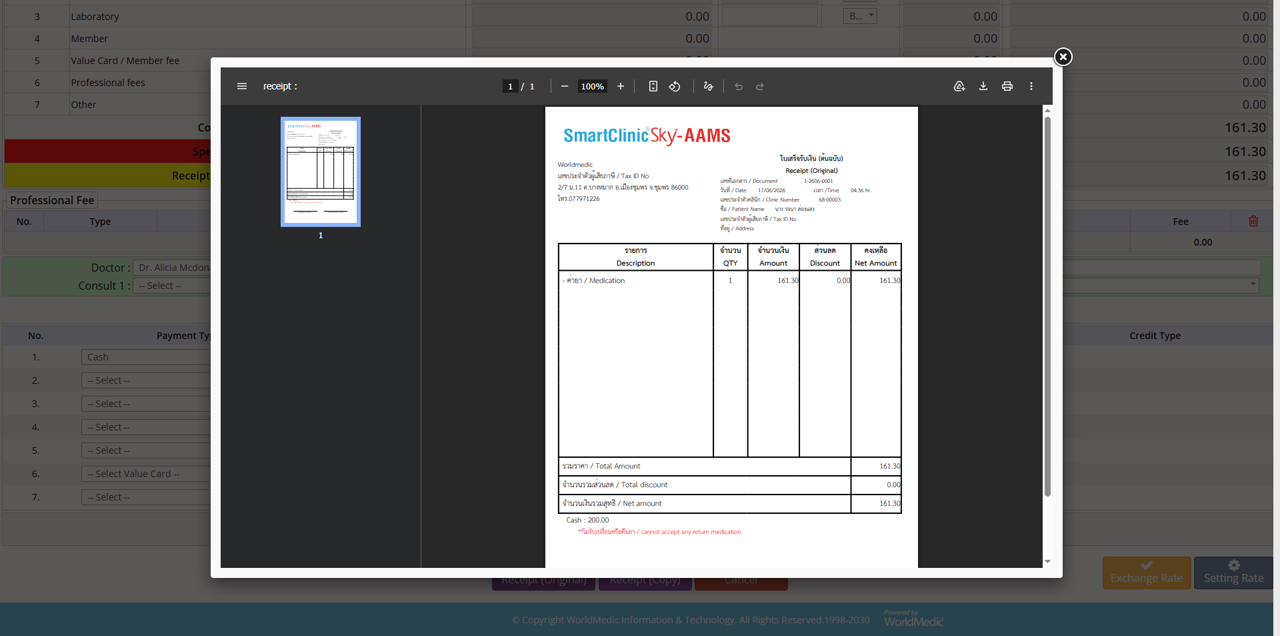Click Setting Rate button
1280x636 pixels.
click(1233, 573)
